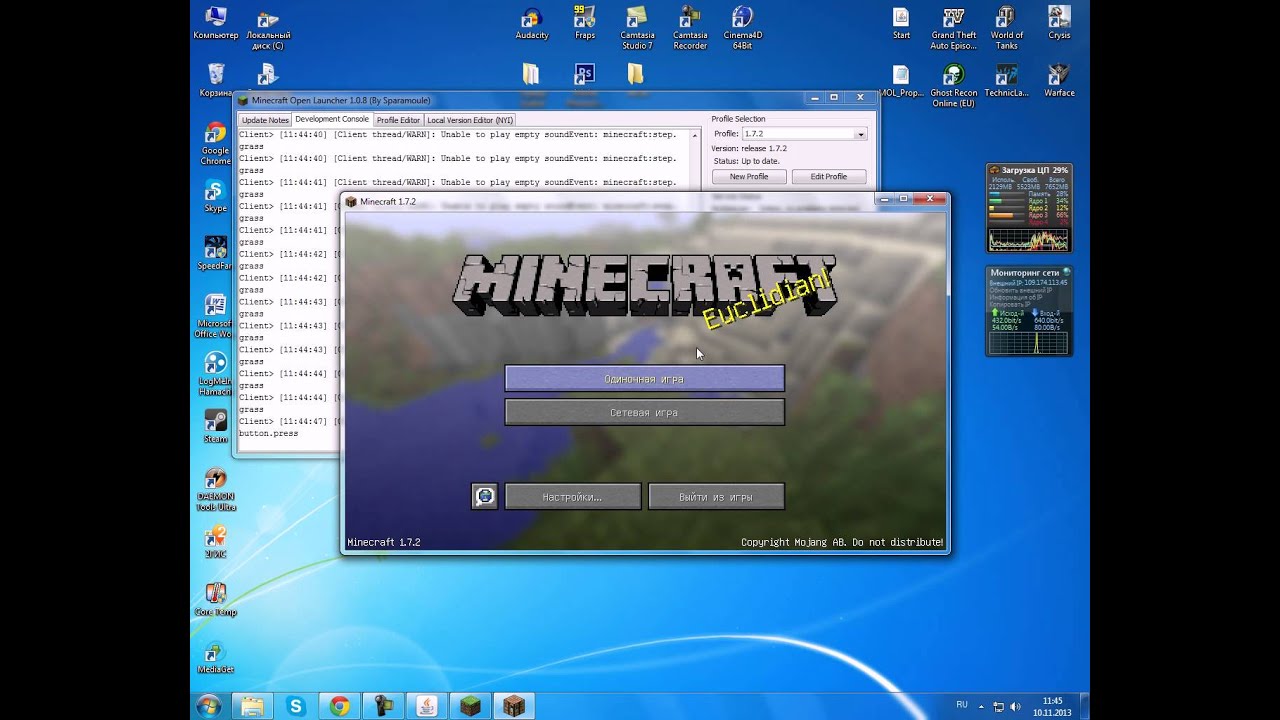
Task: Launch Steam from the desktop
Action: click(x=215, y=426)
